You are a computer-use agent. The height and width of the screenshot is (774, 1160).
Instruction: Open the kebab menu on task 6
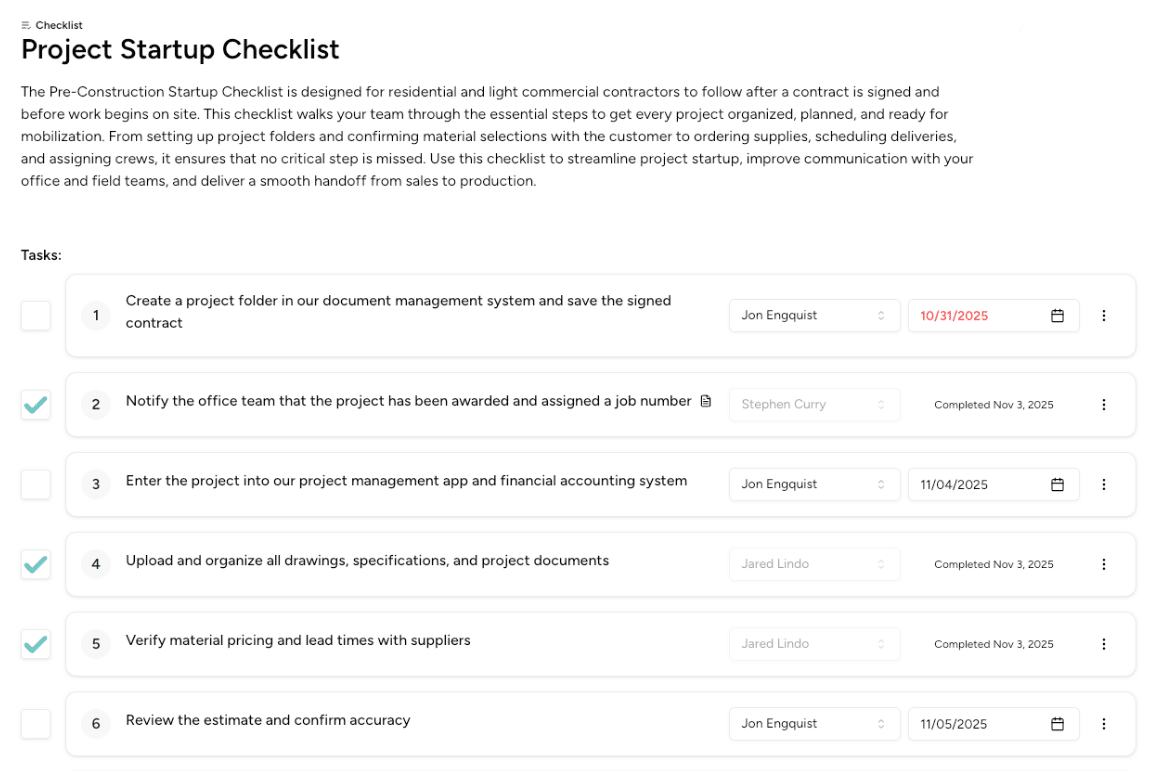pyautogui.click(x=1104, y=723)
